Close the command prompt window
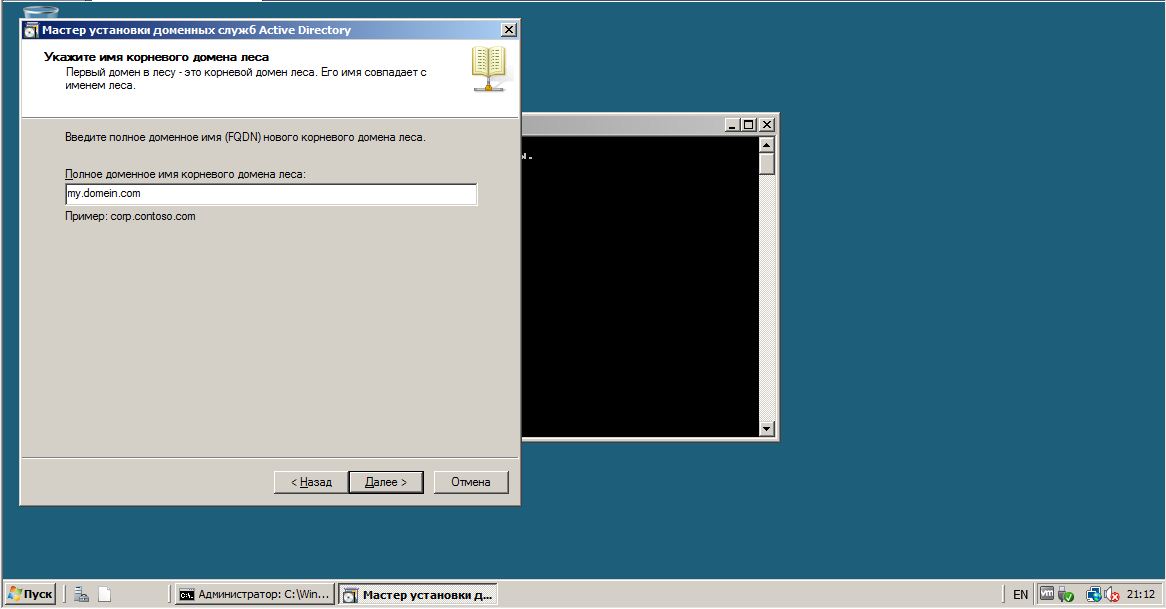 pos(767,125)
